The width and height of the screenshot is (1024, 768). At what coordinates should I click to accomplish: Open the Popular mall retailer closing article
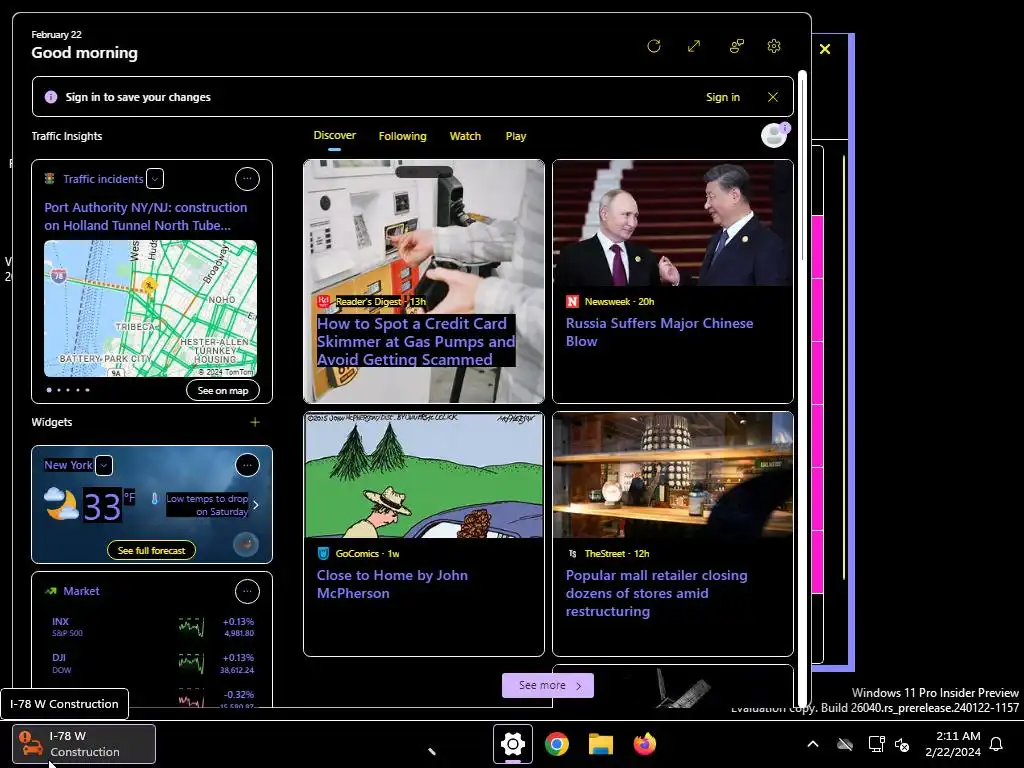point(656,593)
